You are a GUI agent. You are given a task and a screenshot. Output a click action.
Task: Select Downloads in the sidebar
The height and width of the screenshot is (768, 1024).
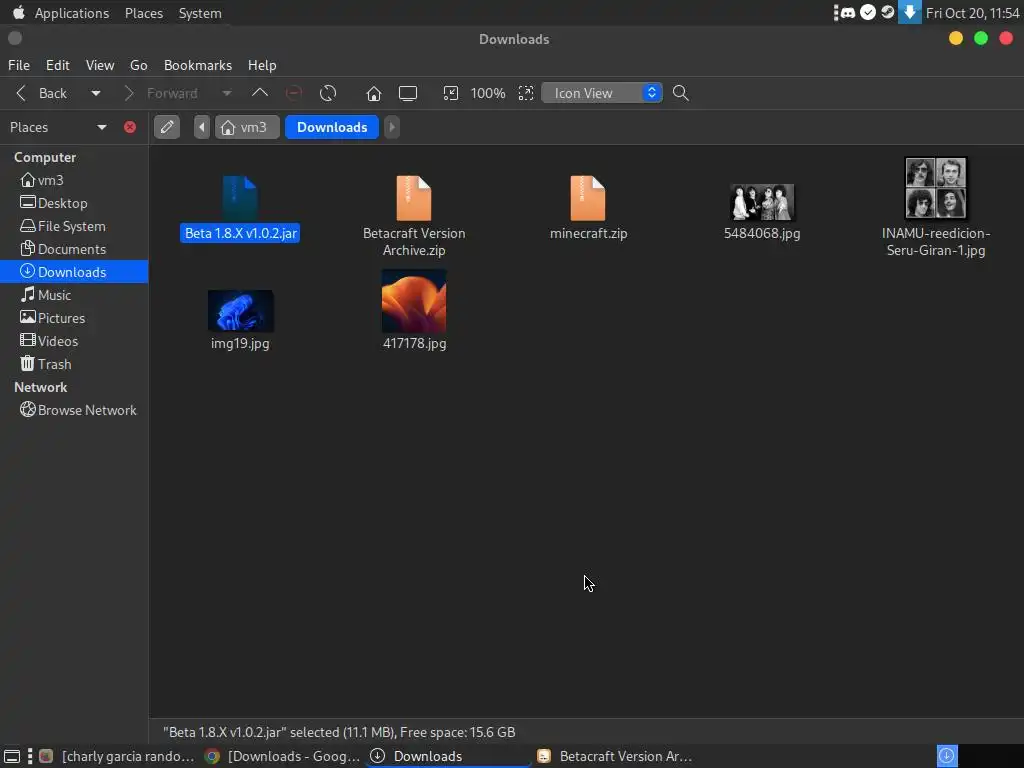pyautogui.click(x=74, y=272)
